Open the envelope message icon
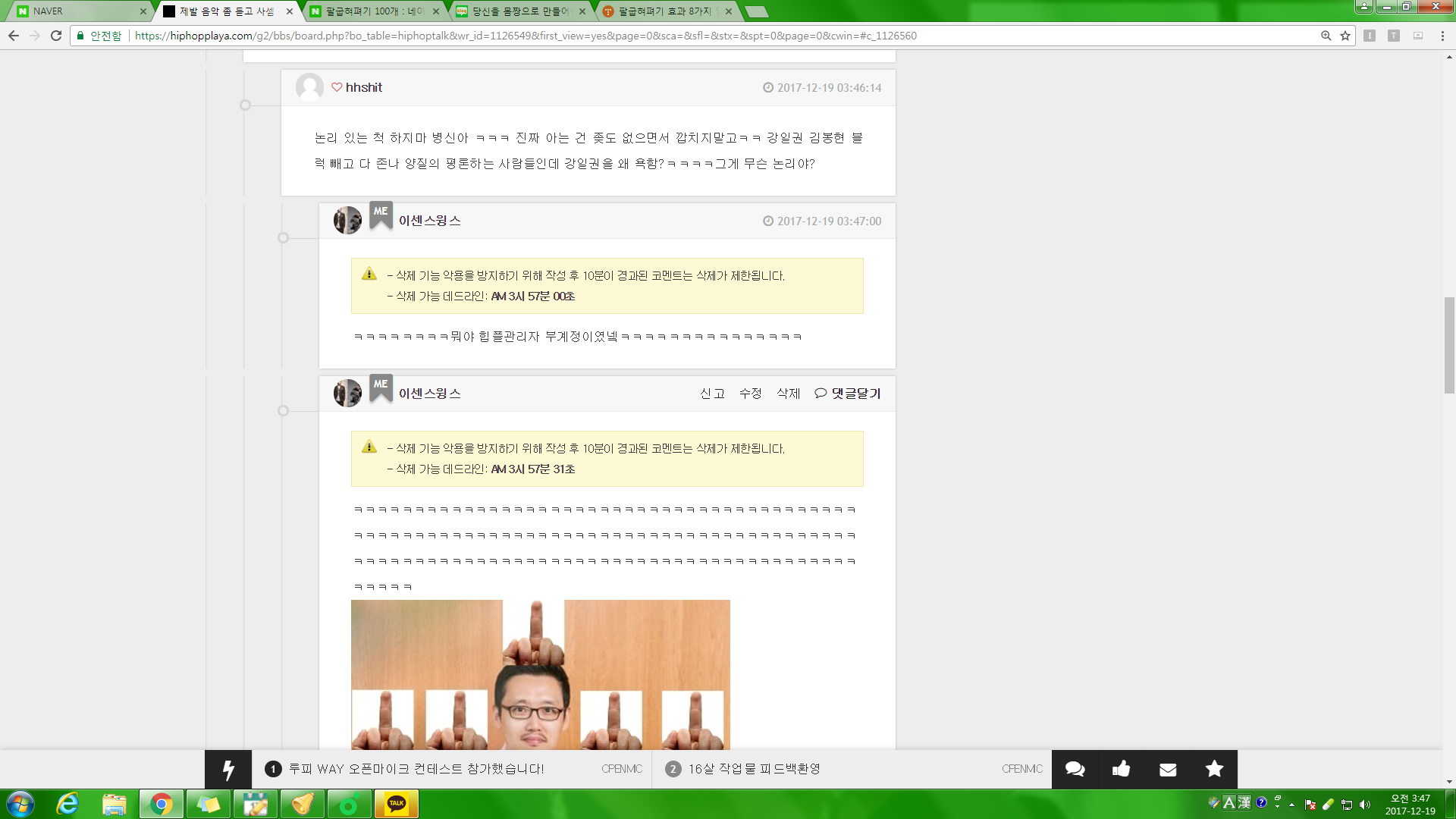1456x819 pixels. click(1168, 769)
